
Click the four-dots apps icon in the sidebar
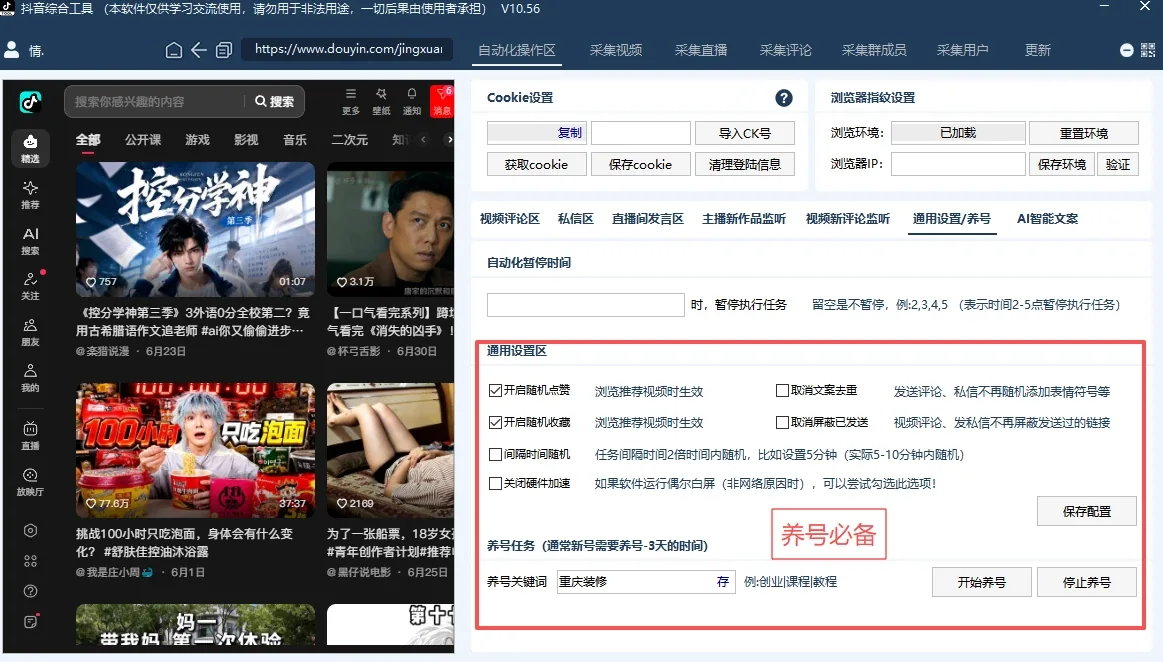tap(30, 561)
